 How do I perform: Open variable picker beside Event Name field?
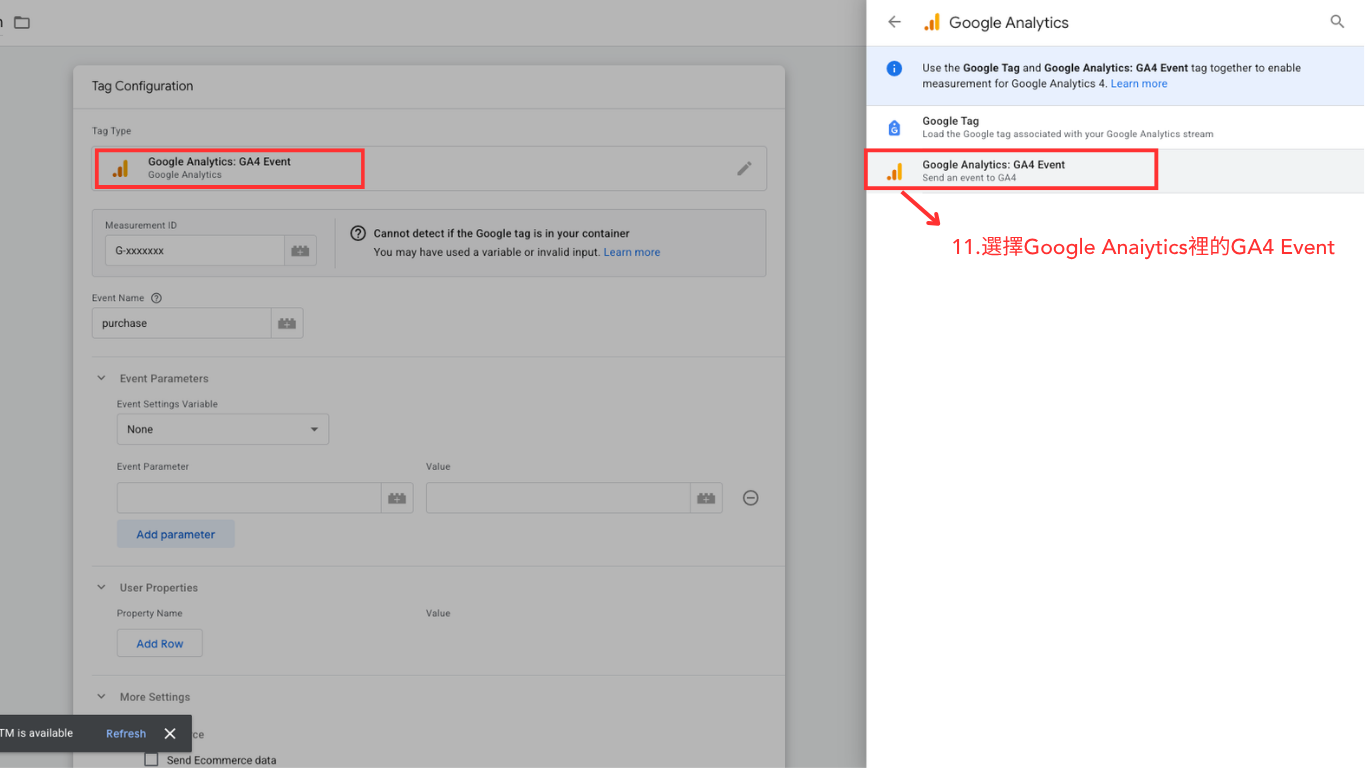pos(287,323)
